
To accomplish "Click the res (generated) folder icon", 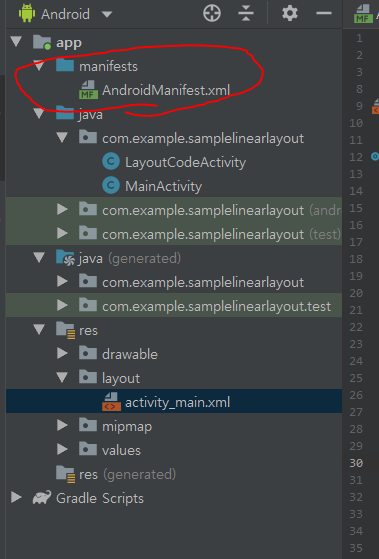I will [x=66, y=474].
